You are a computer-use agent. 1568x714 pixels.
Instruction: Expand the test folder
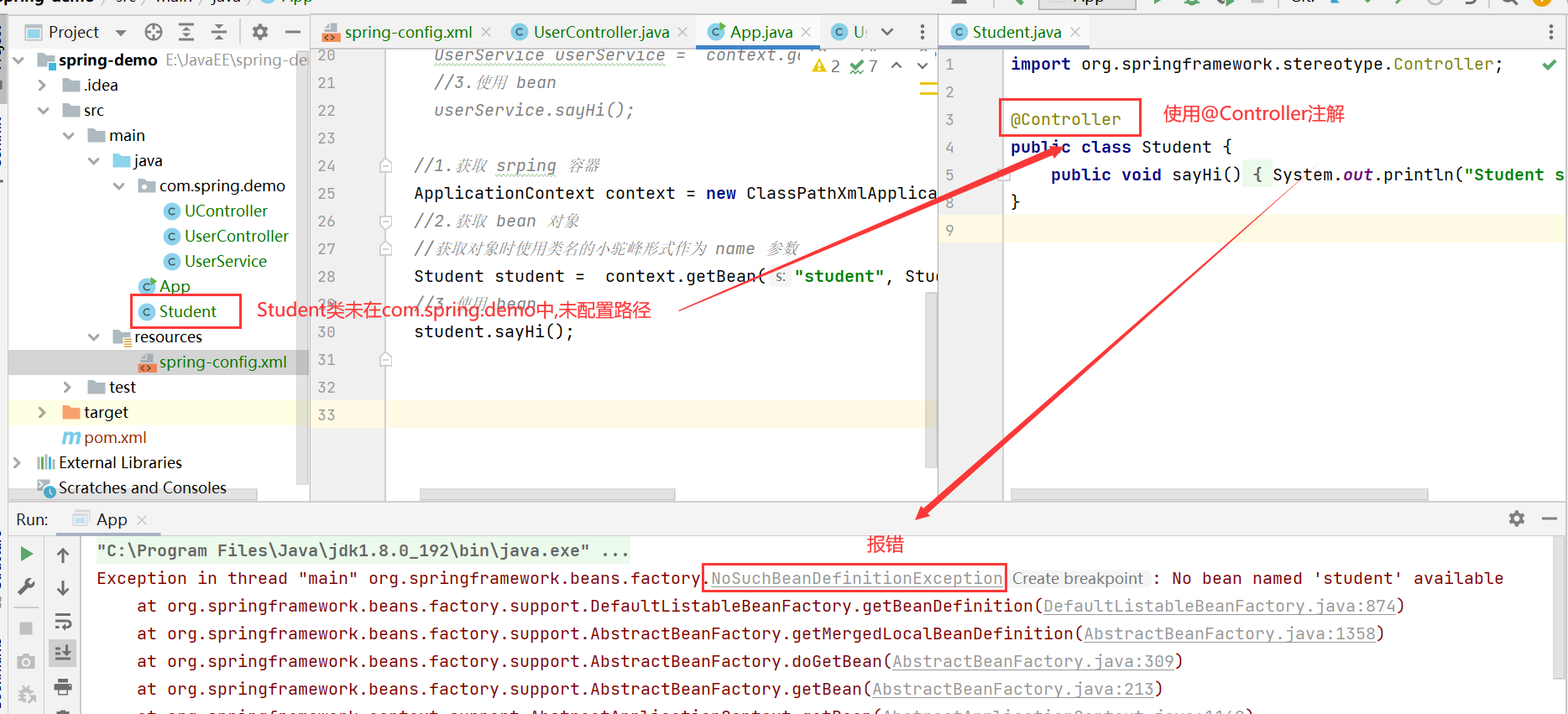click(68, 388)
